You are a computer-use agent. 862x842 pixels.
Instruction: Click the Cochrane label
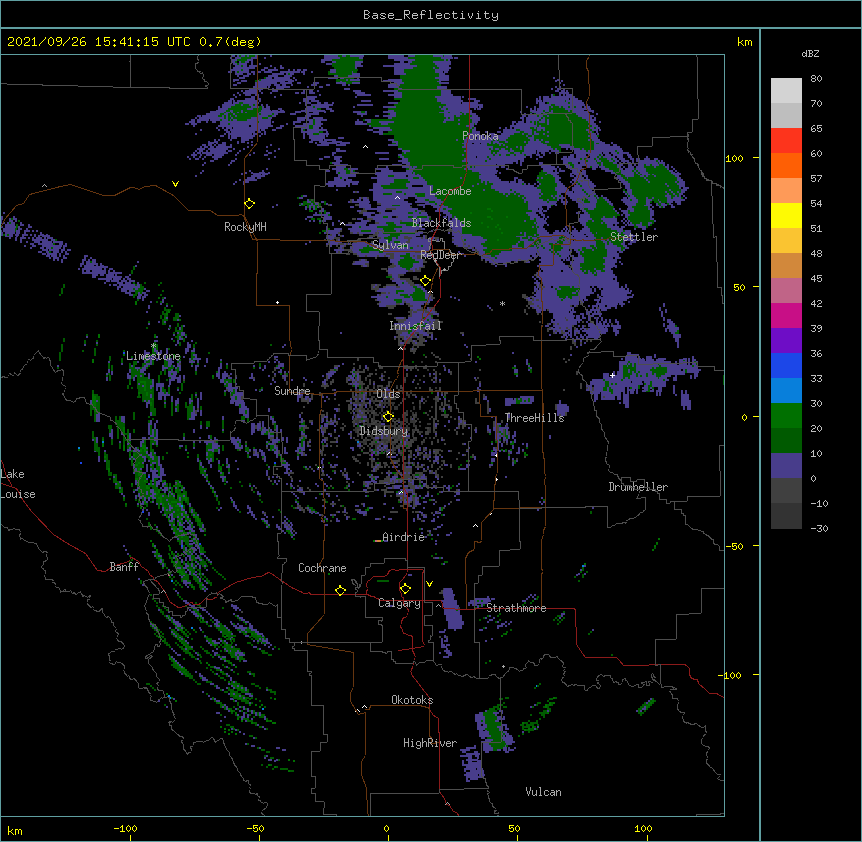click(x=322, y=568)
